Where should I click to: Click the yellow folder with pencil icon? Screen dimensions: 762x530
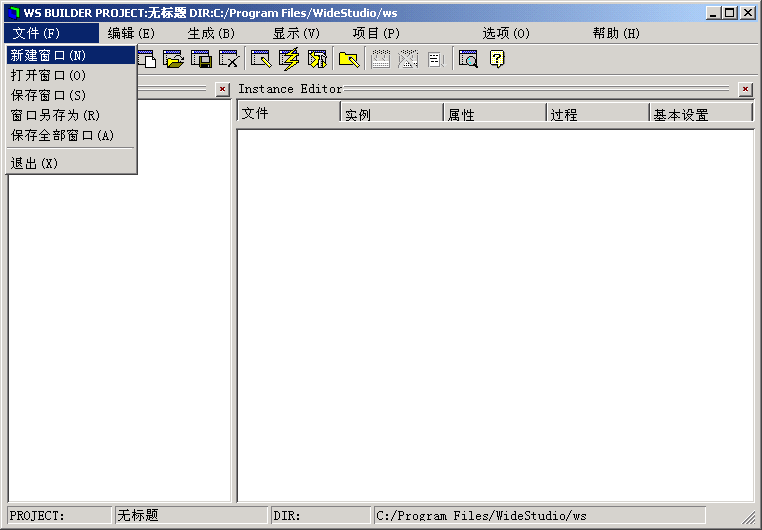click(x=349, y=59)
